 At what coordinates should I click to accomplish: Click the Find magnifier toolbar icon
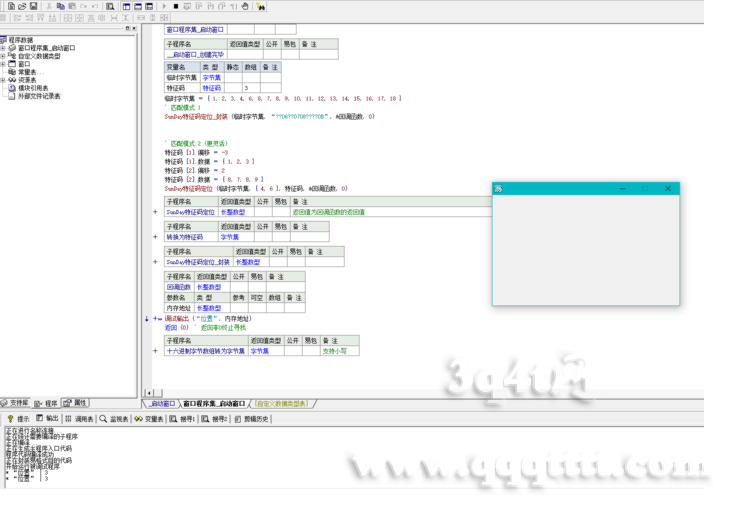[110, 6]
